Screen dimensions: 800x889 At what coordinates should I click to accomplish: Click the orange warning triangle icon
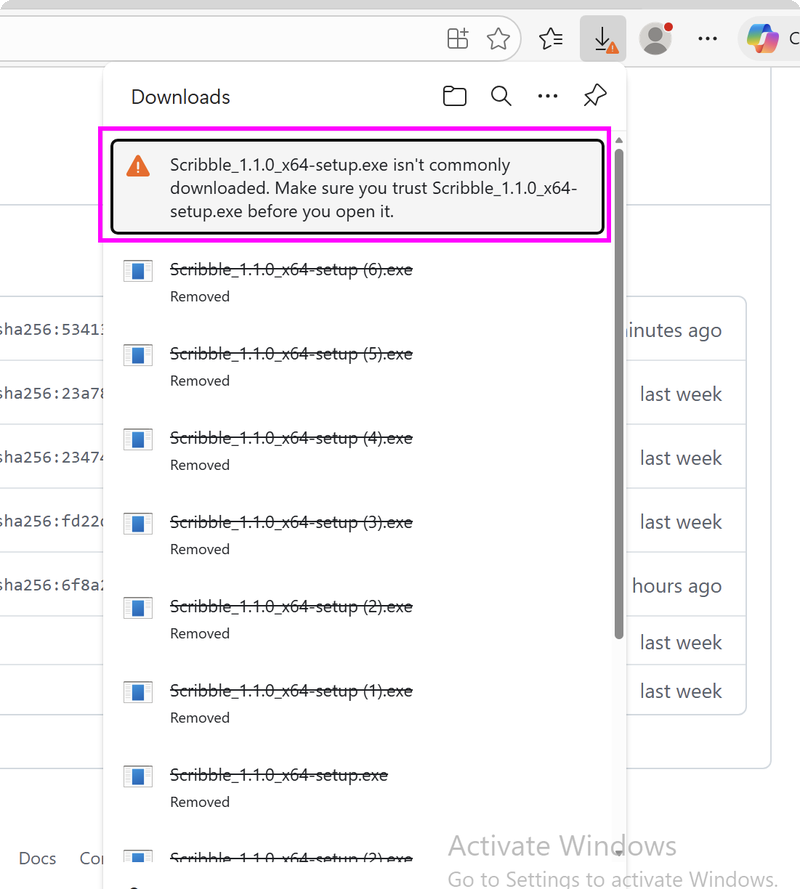pos(138,166)
